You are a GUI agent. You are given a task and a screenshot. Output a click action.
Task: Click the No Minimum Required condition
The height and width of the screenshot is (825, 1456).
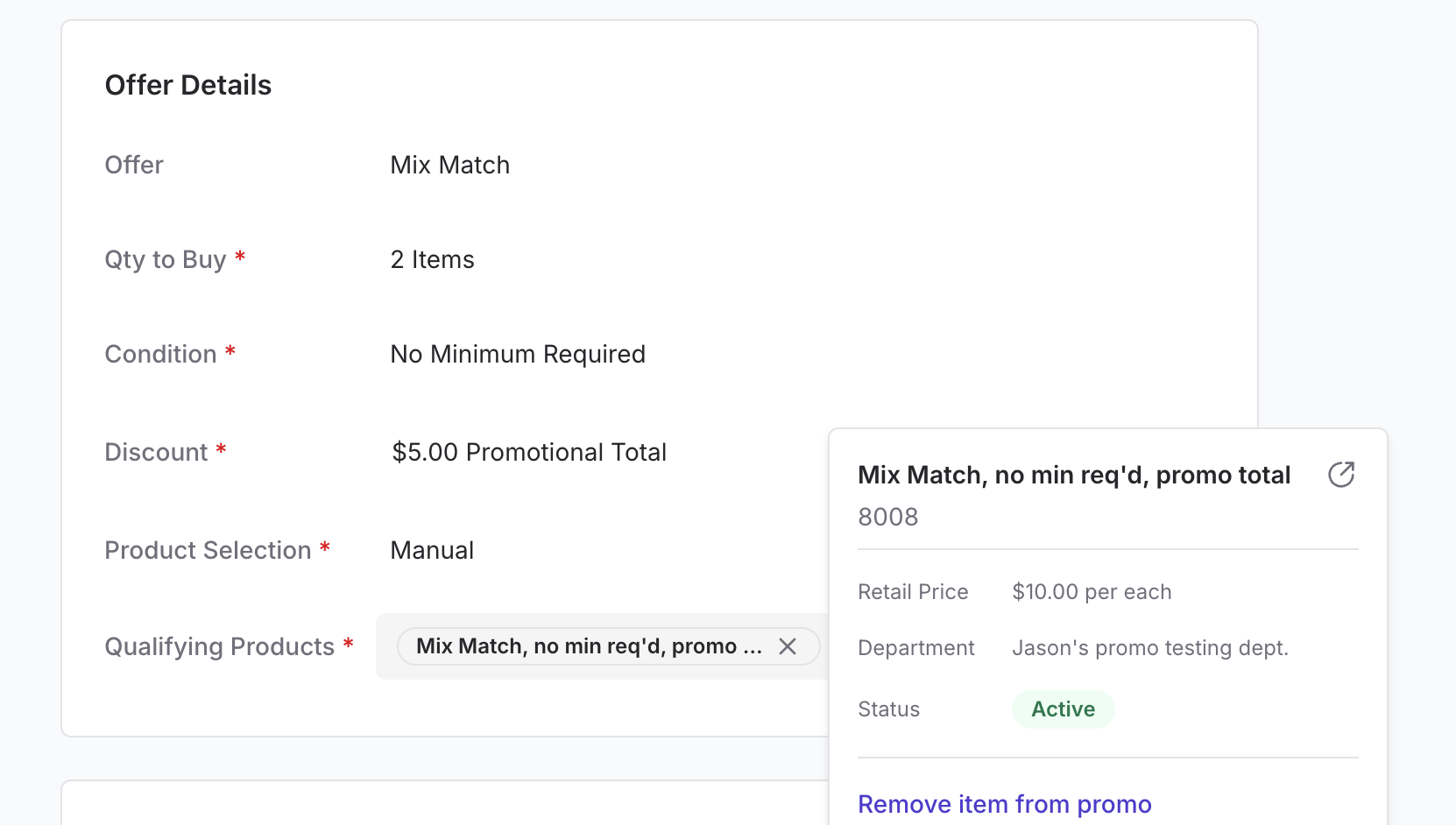click(x=518, y=354)
